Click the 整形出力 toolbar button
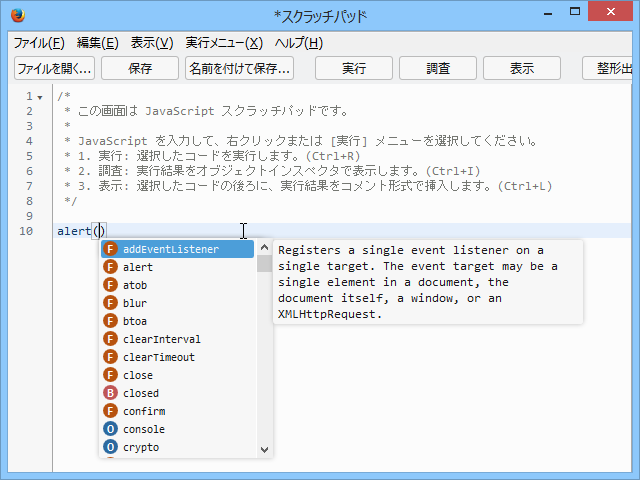 click(x=607, y=68)
